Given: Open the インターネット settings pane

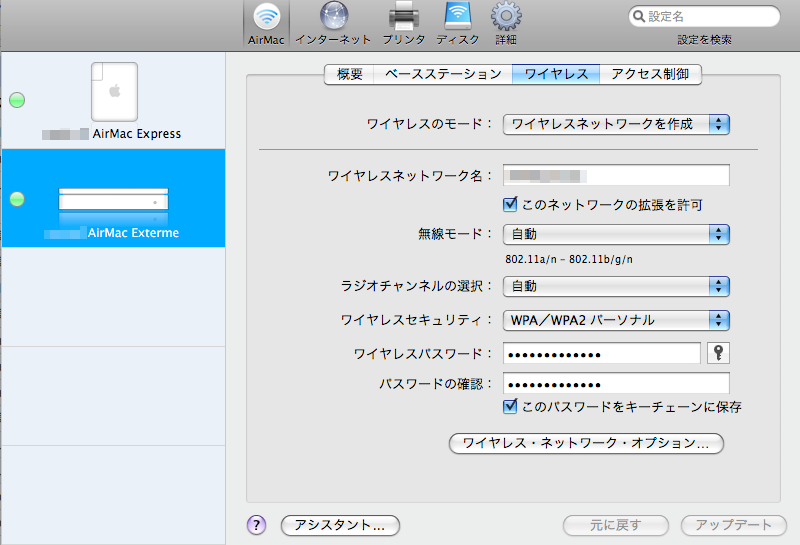Looking at the screenshot, I should click(x=334, y=23).
